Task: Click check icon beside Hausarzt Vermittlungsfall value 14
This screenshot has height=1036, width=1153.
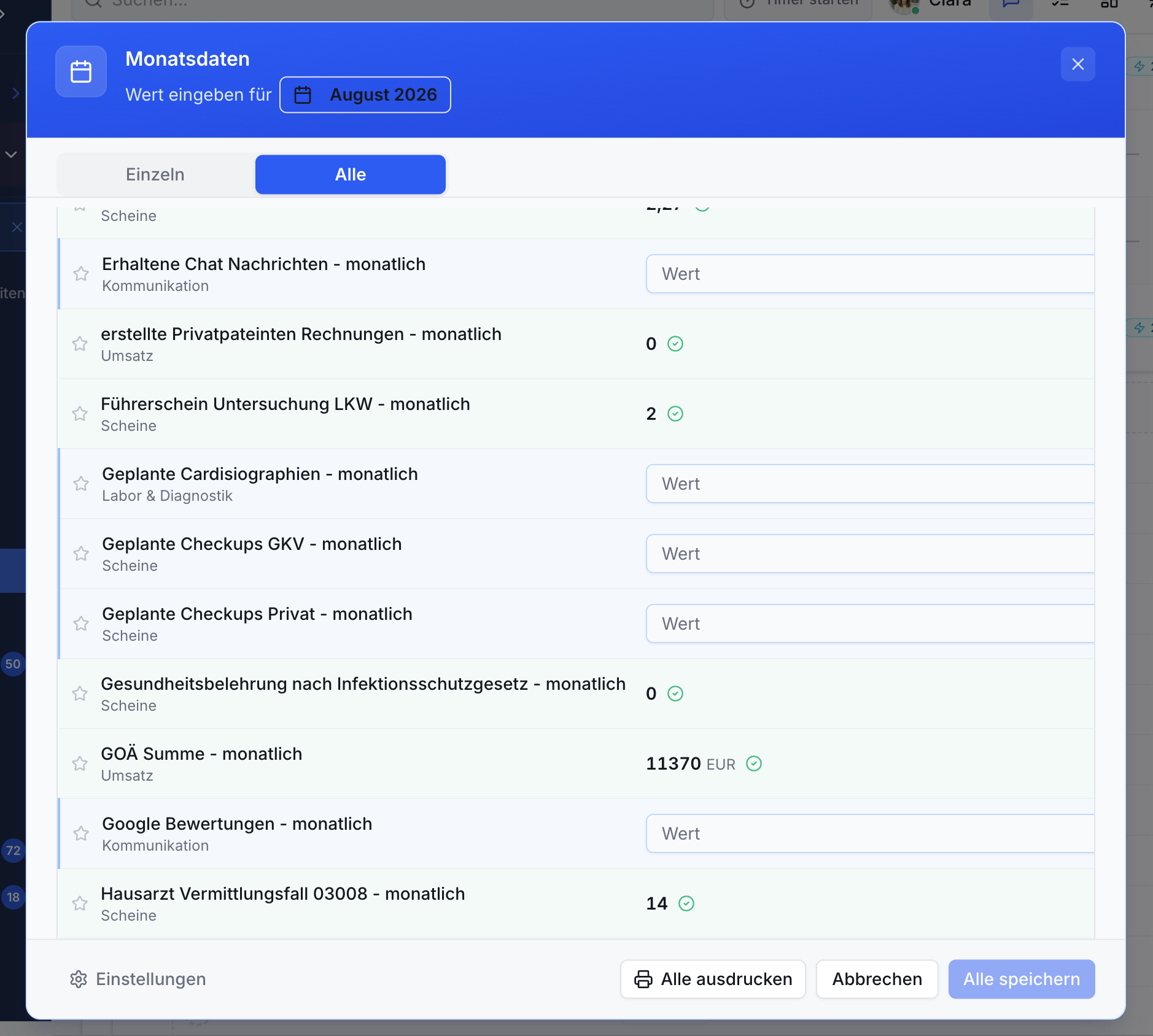Action: (x=686, y=903)
